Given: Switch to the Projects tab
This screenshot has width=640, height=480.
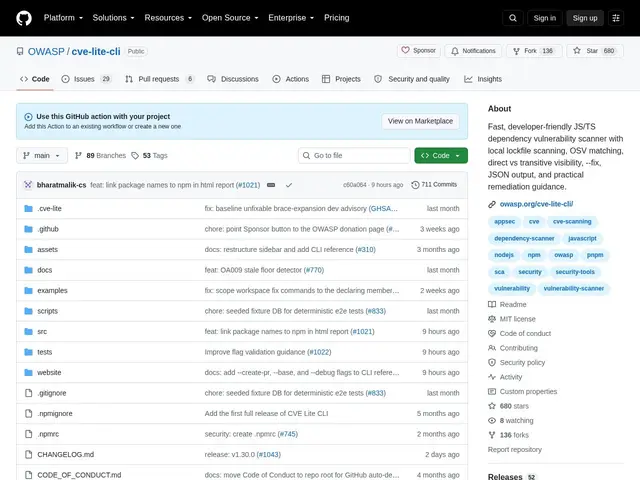Looking at the screenshot, I should [341, 79].
